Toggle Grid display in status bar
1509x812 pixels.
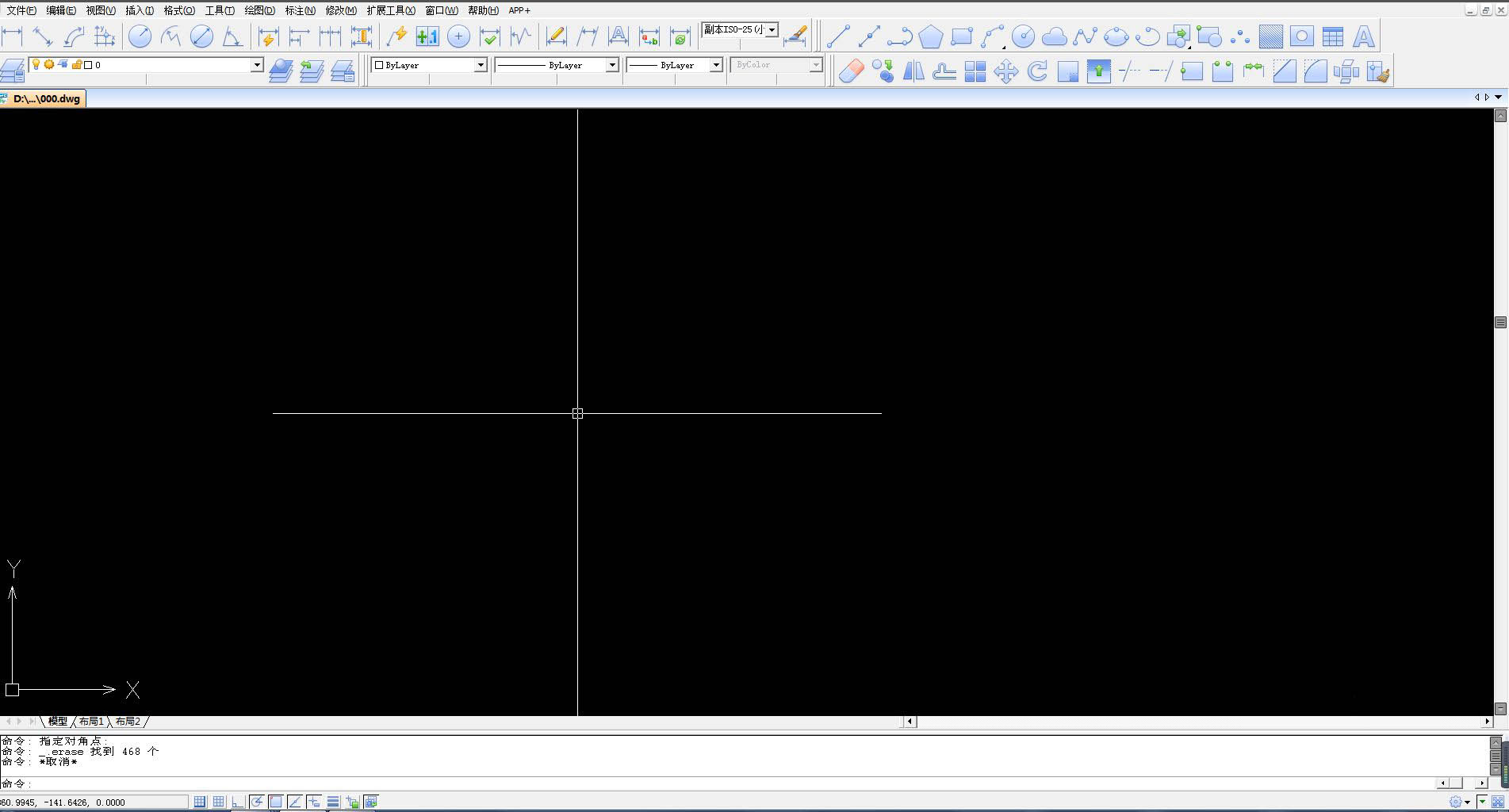pyautogui.click(x=219, y=802)
